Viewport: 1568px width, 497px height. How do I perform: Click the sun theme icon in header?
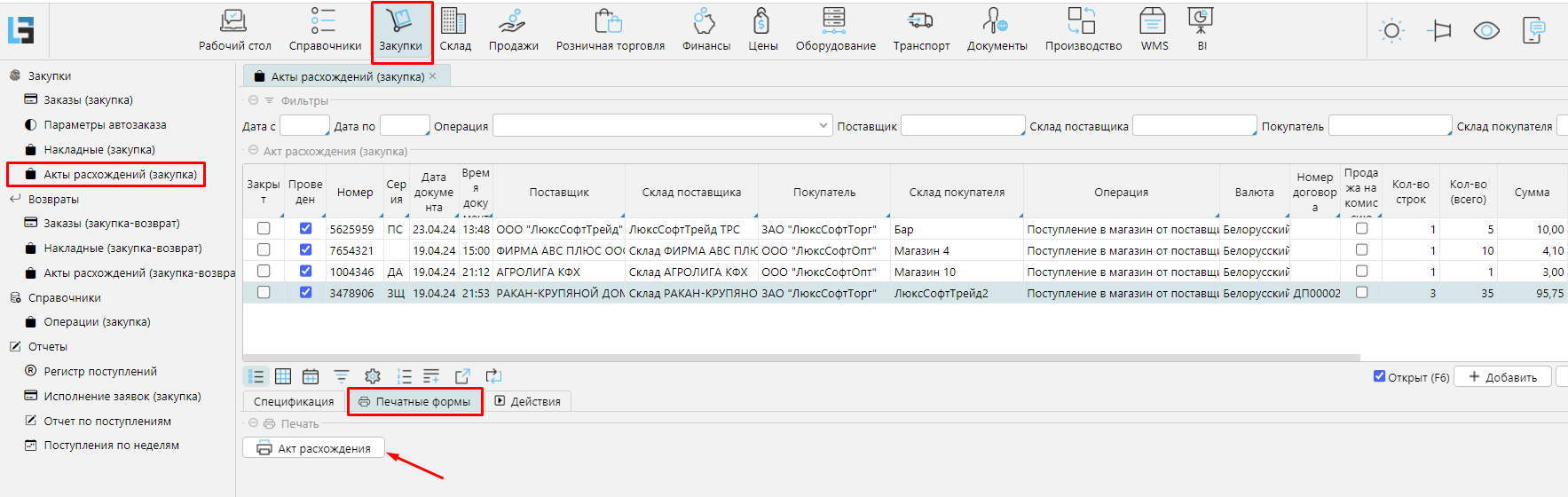point(1391,31)
